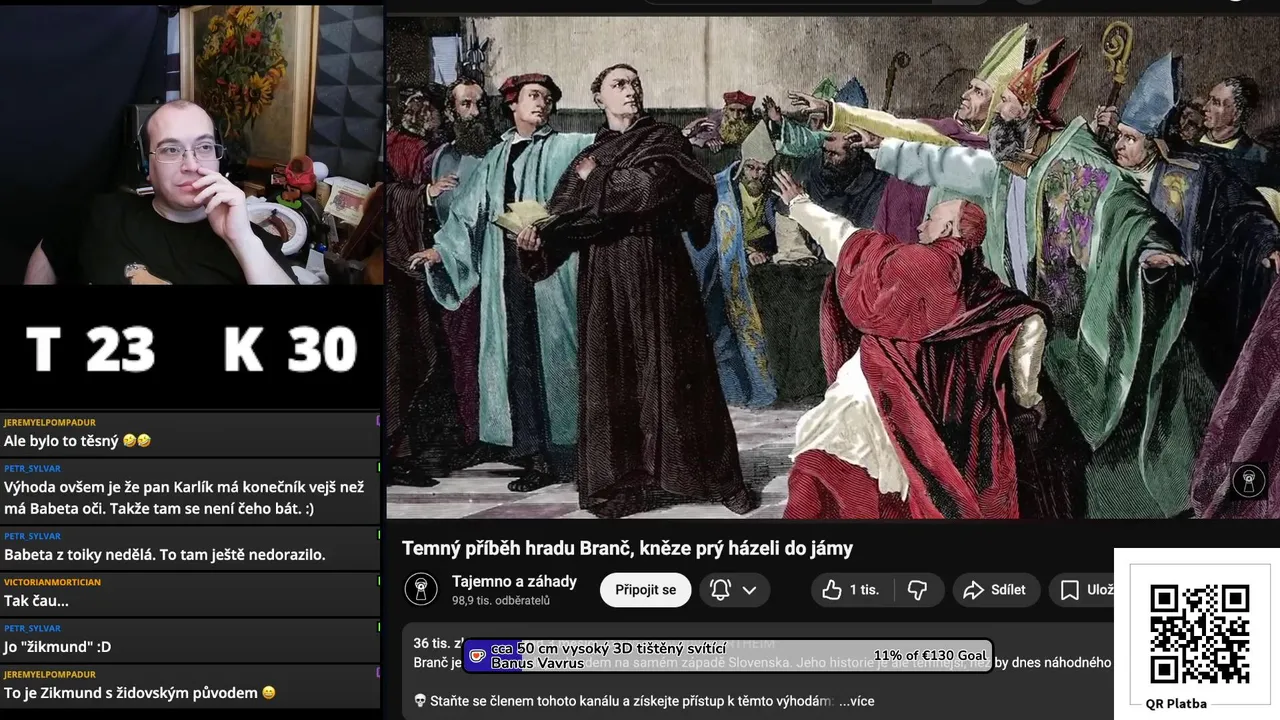Screen dimensions: 1280x720
Task: Click the 11% of €130 Goal progress bar
Action: [727, 656]
